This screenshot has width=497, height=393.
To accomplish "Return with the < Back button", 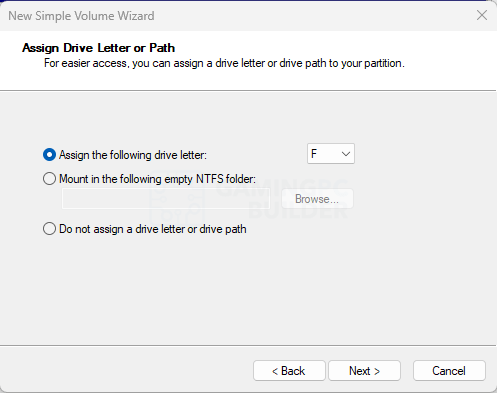I will [289, 371].
